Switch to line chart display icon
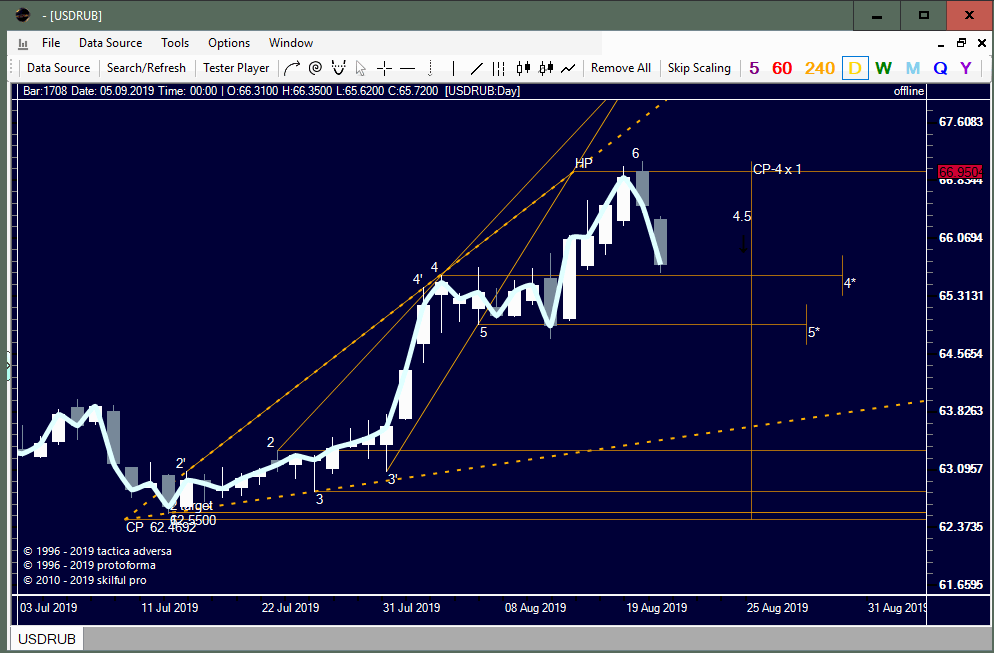The image size is (994, 653). coord(568,68)
